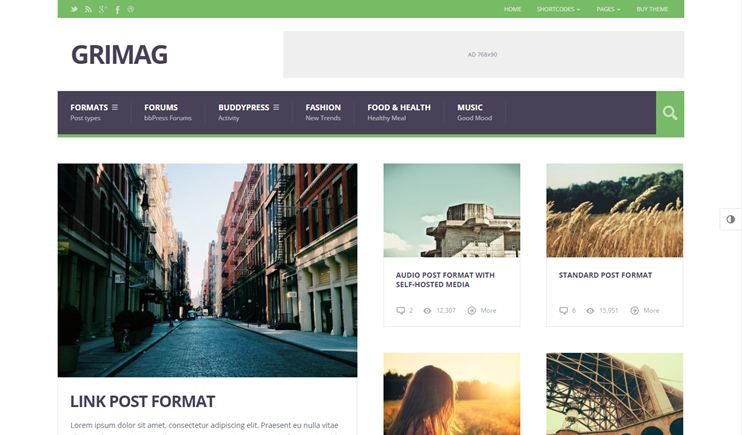The height and width of the screenshot is (435, 742).
Task: Open the Fashion menu item
Action: point(323,112)
